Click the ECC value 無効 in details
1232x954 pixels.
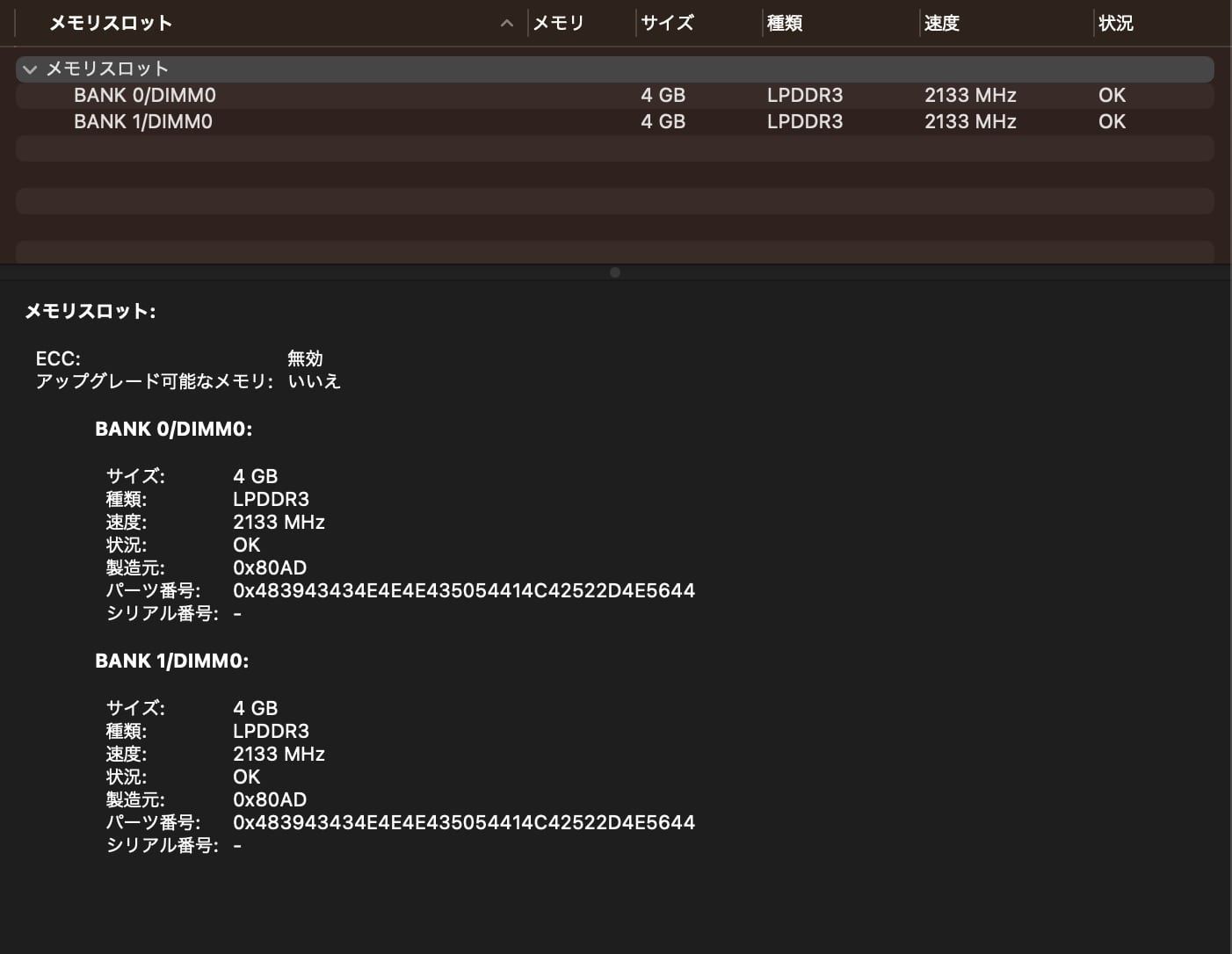click(x=305, y=358)
